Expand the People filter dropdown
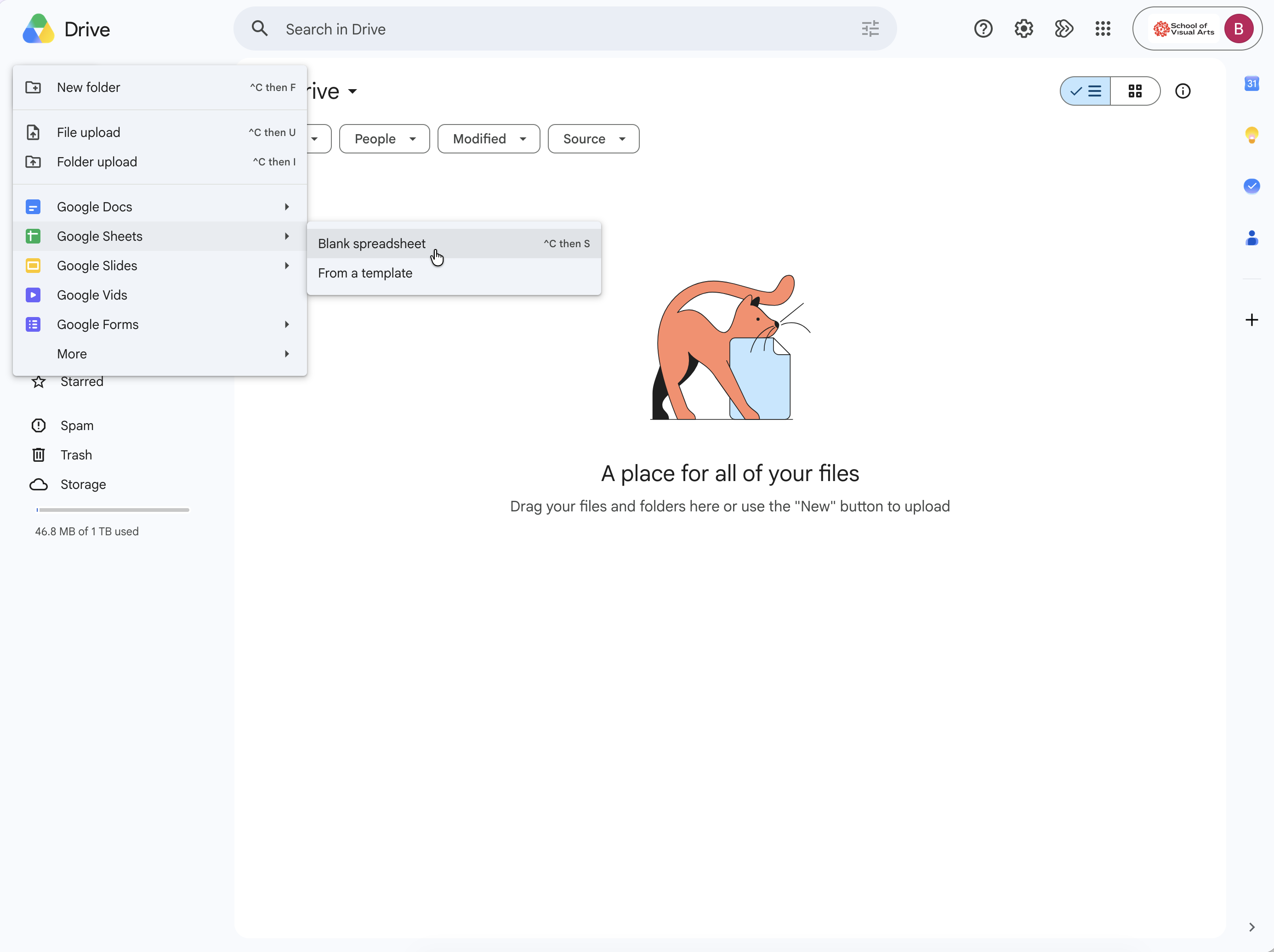The height and width of the screenshot is (952, 1274). click(384, 139)
